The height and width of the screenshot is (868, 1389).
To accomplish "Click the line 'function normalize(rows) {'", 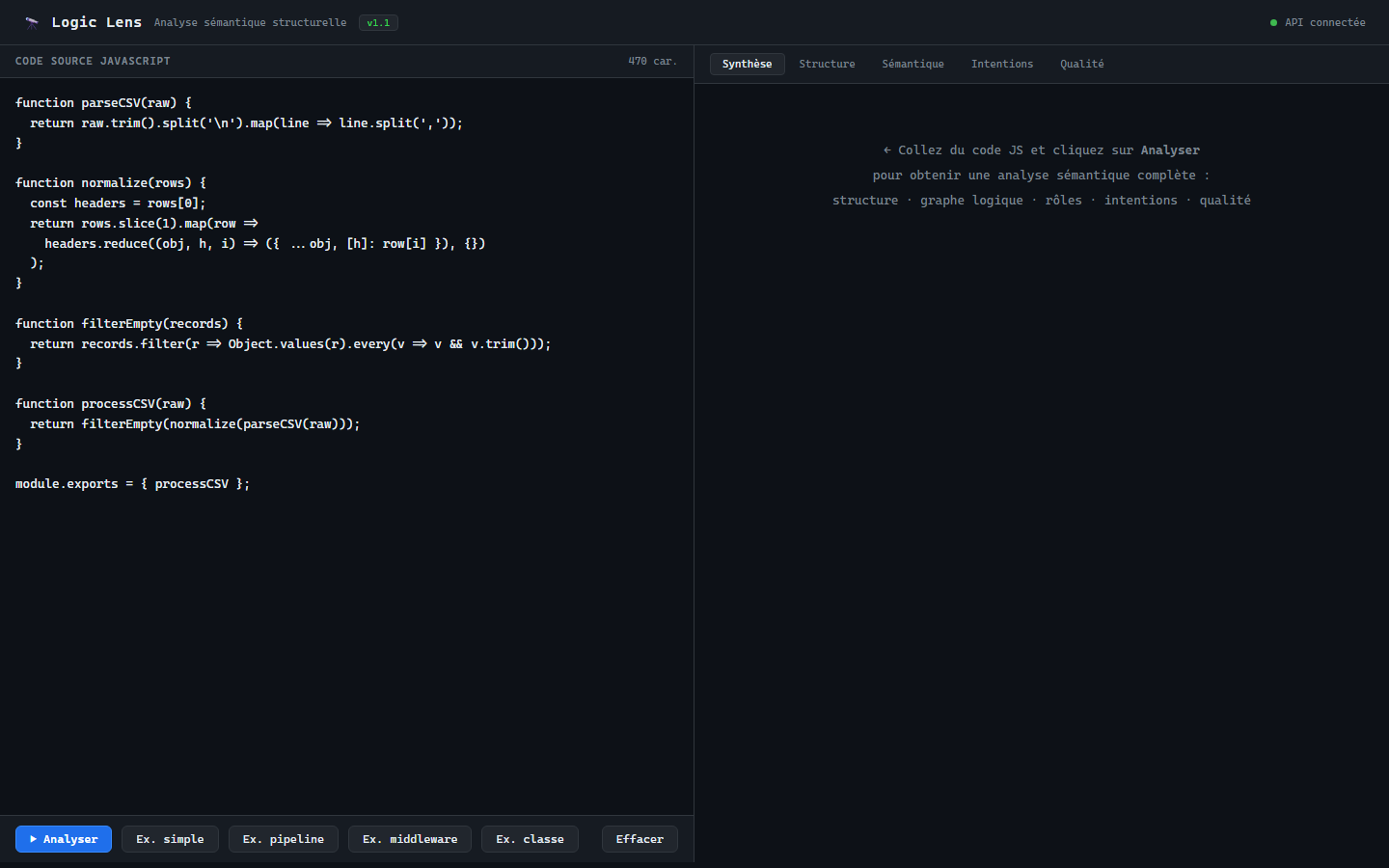I will pos(111,182).
